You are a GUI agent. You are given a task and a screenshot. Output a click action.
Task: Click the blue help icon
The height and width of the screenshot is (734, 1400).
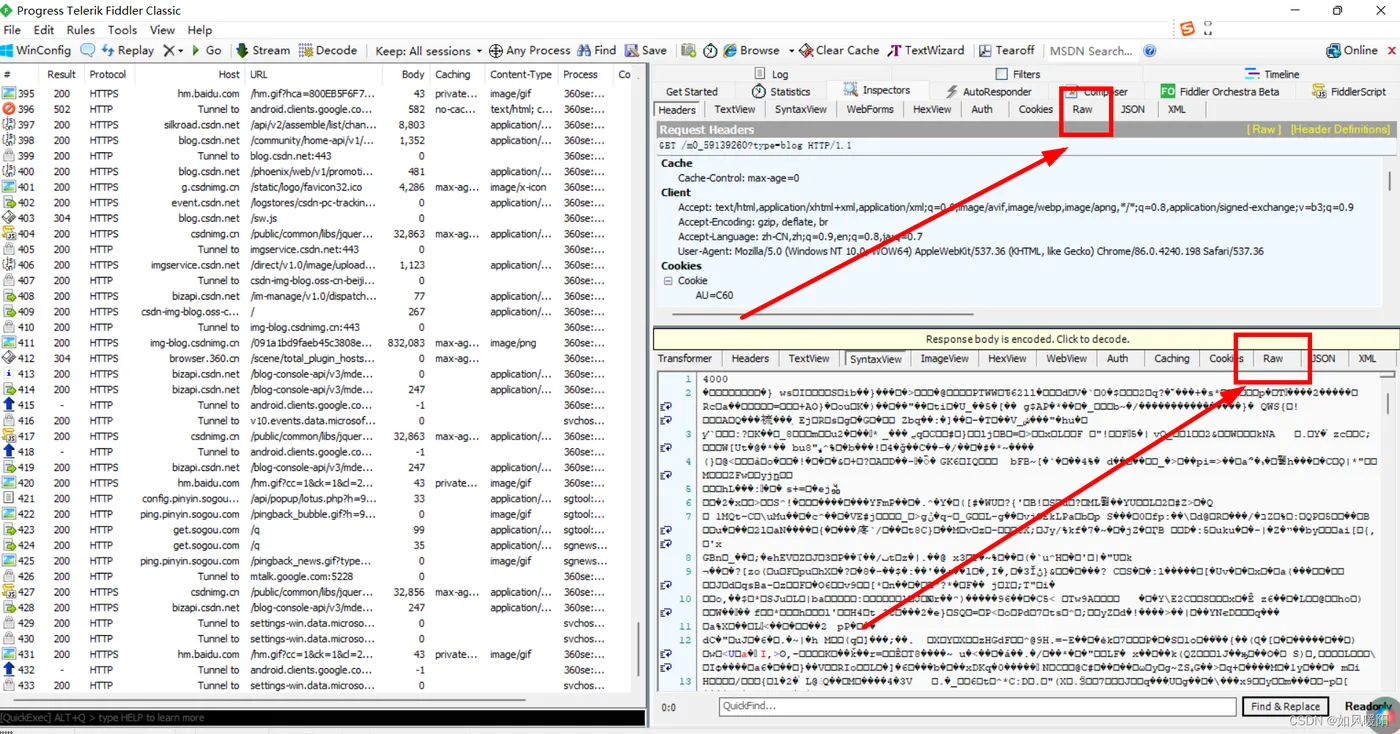click(x=1150, y=50)
